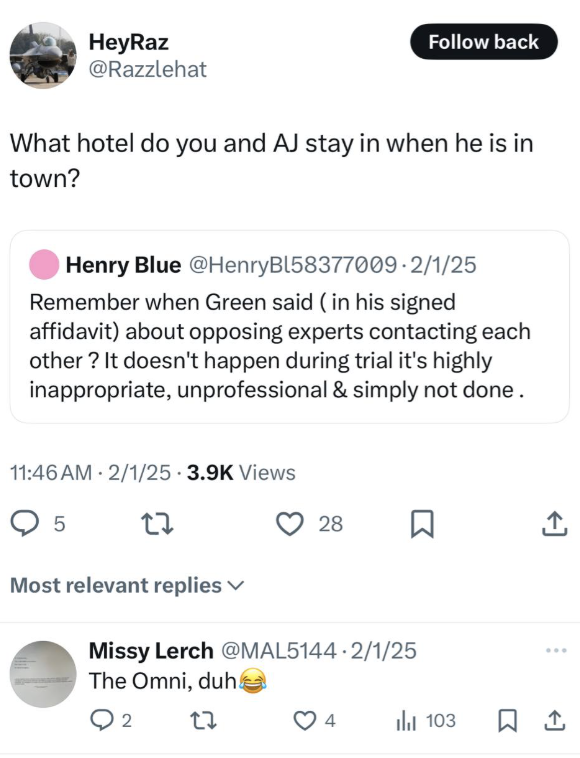
Task: Share HeyRaz's post via upload icon
Action: tap(554, 524)
